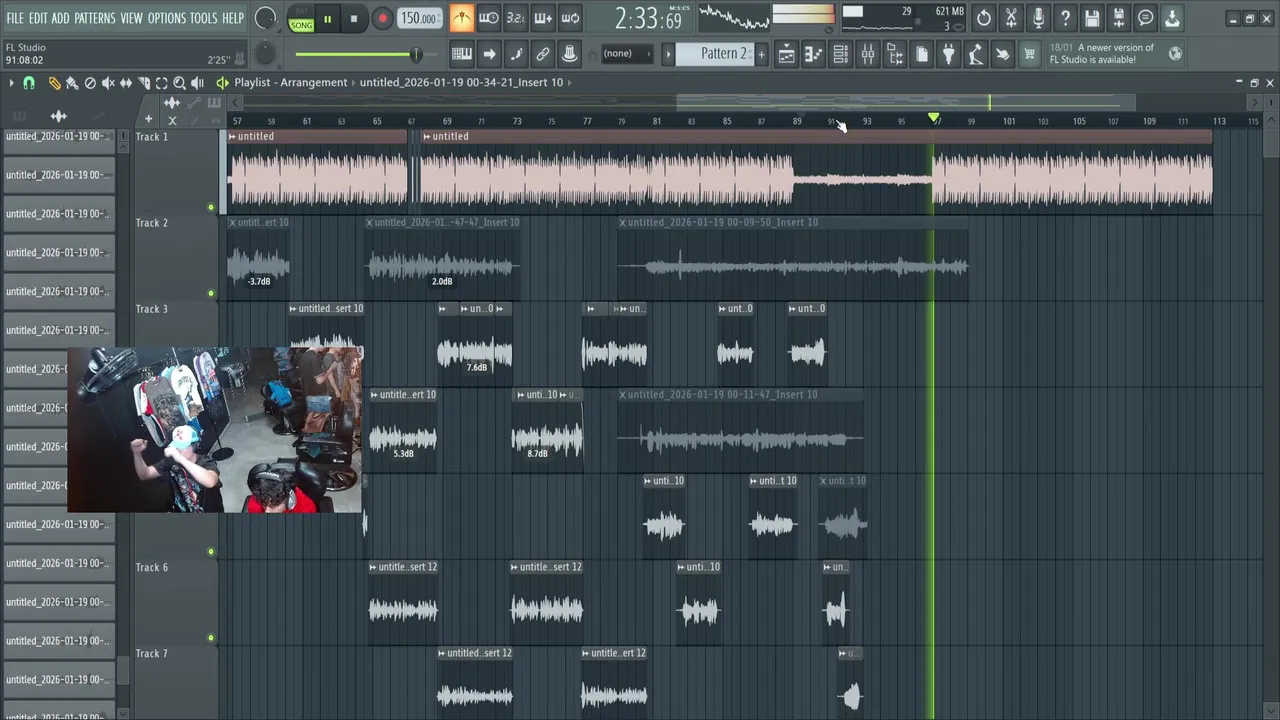The width and height of the screenshot is (1280, 720).
Task: Open the Mixer view button
Action: click(x=868, y=54)
